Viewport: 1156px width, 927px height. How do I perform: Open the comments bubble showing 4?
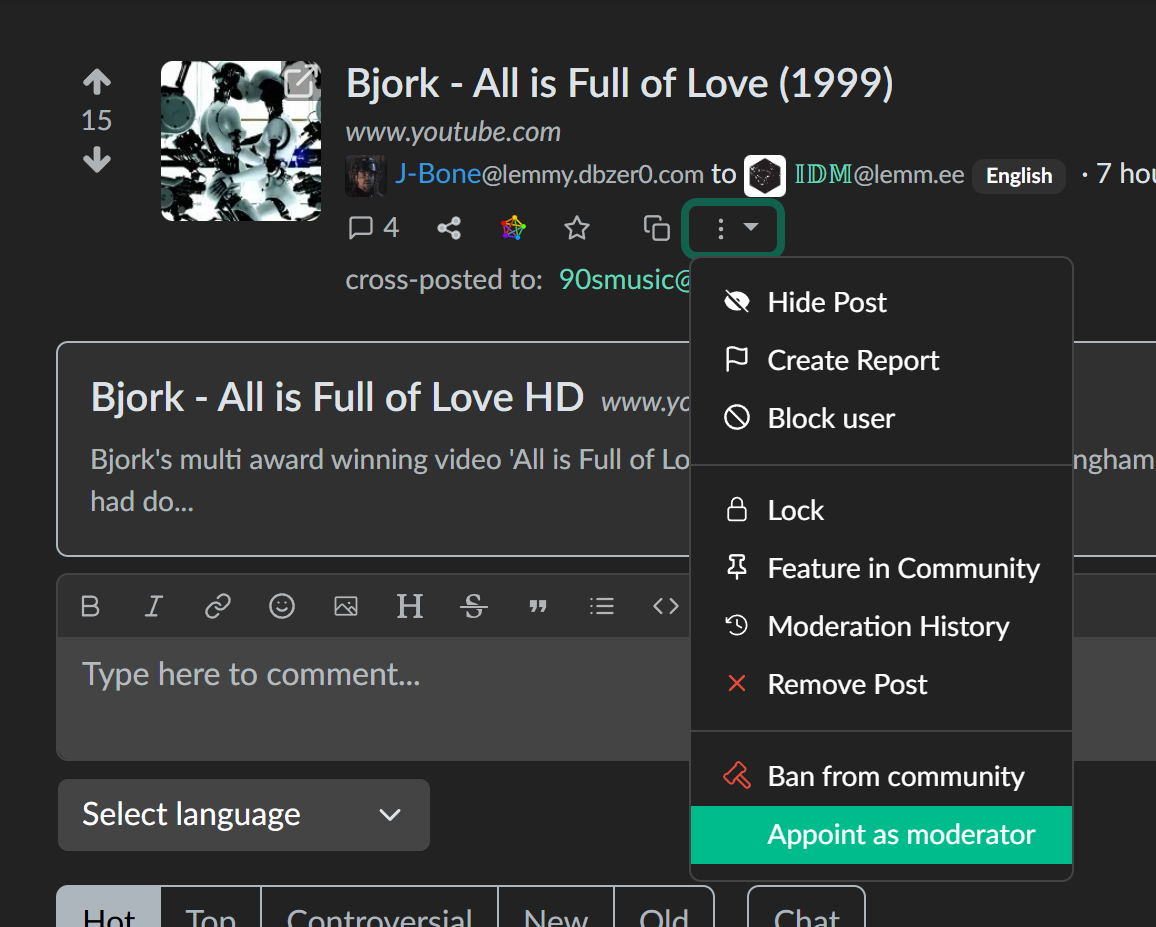tap(373, 228)
